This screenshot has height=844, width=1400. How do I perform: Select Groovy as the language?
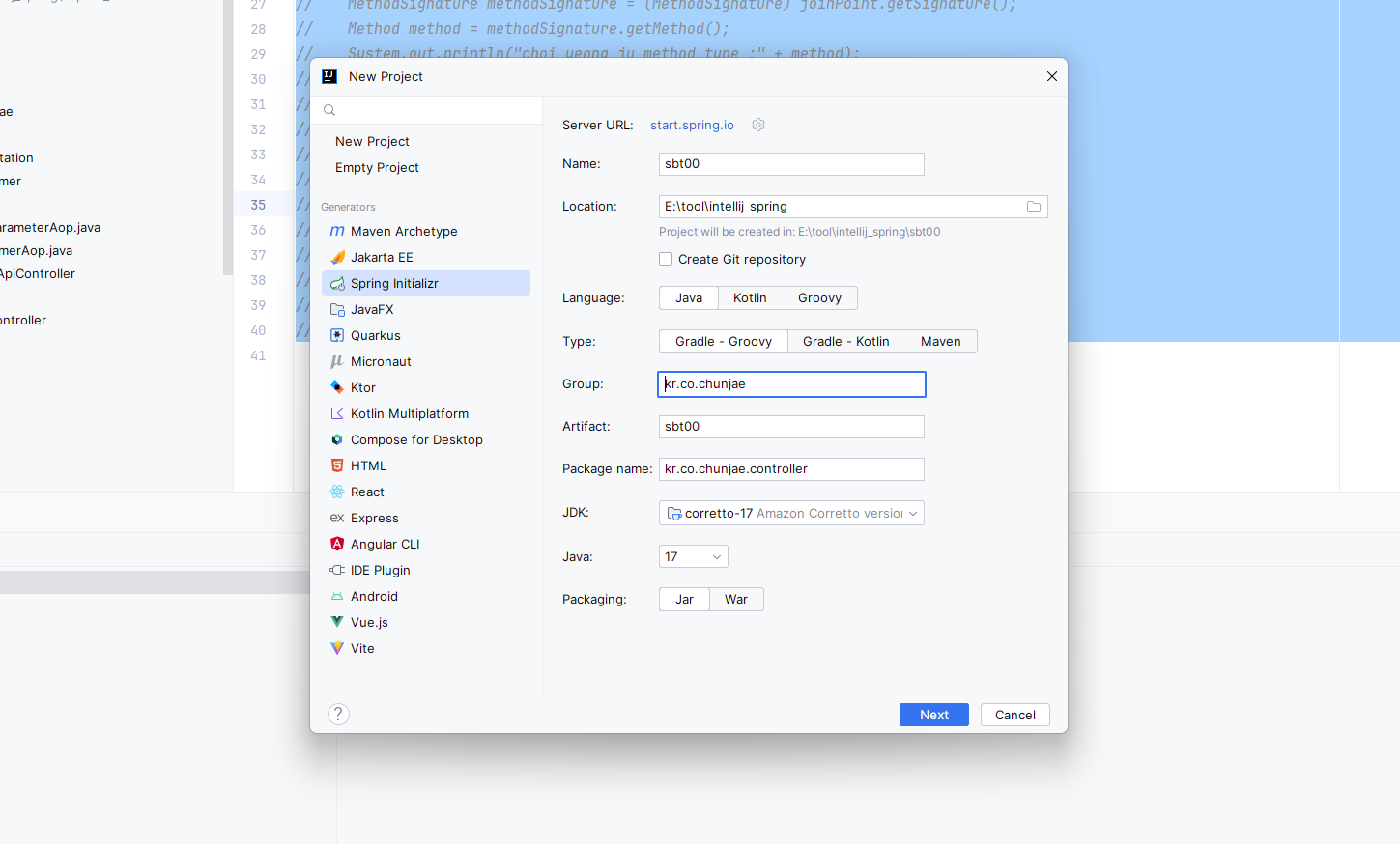point(819,297)
